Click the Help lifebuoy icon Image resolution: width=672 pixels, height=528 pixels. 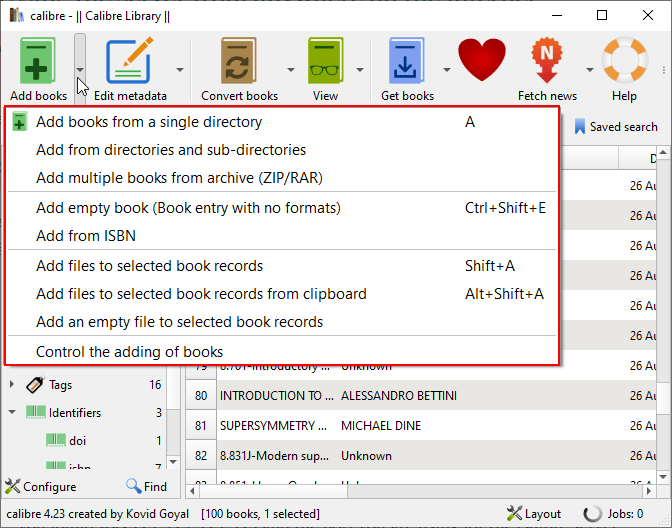(x=624, y=59)
